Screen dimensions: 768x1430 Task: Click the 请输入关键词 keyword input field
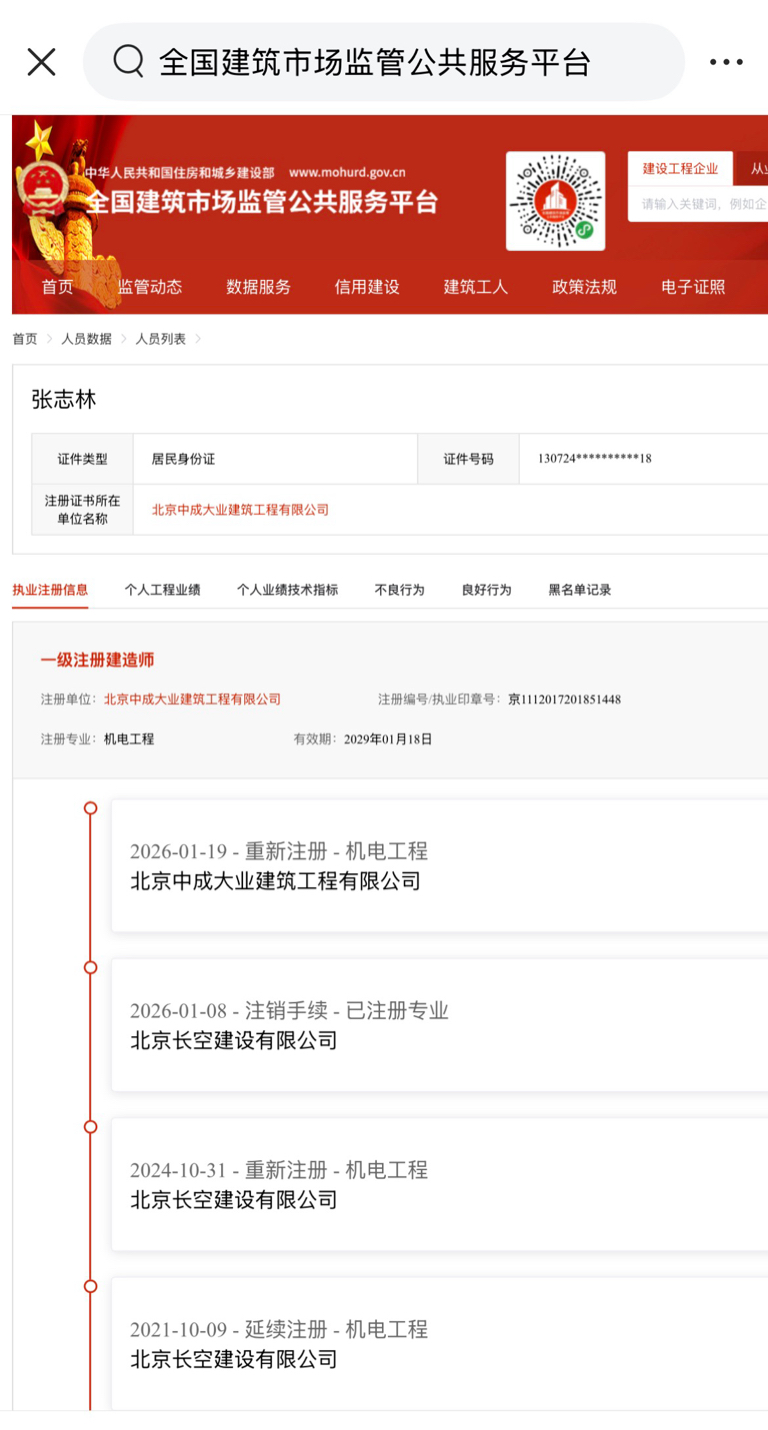tap(698, 203)
